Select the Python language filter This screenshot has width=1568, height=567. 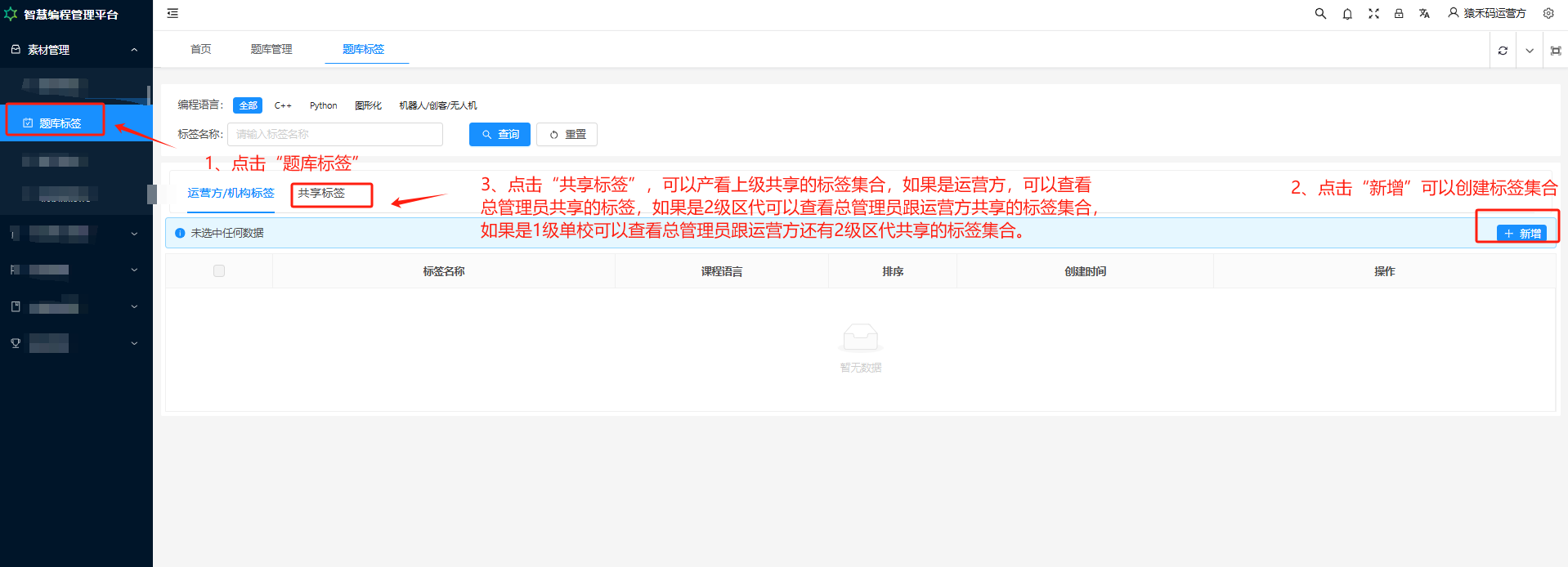[323, 105]
